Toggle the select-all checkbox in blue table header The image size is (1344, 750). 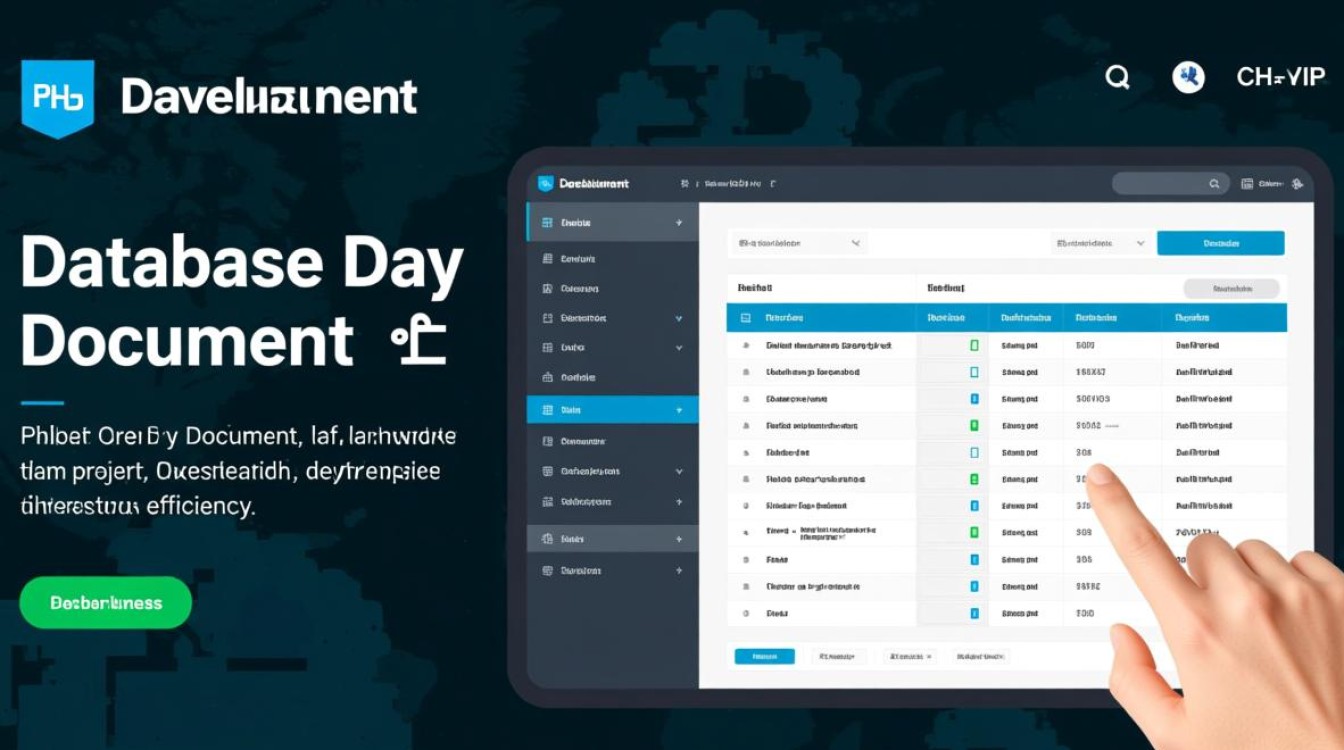click(745, 318)
